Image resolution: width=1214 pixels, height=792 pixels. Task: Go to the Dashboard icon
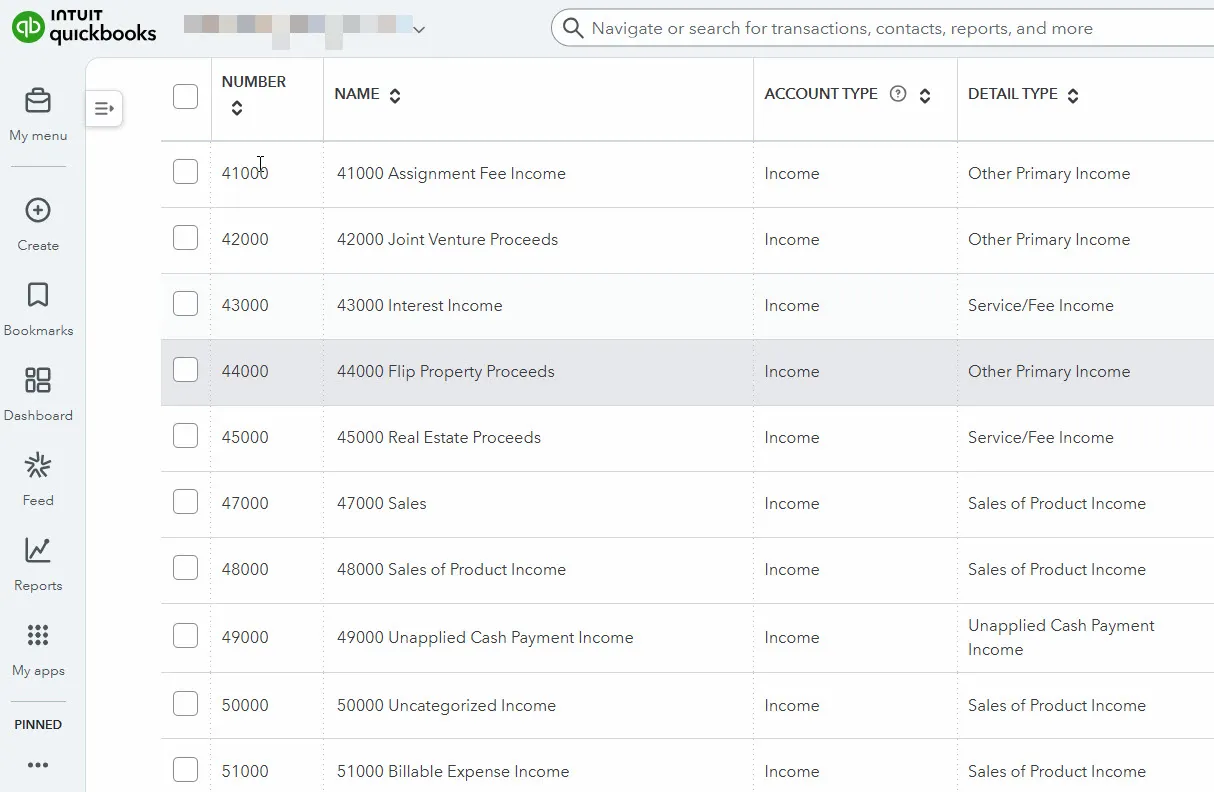pyautogui.click(x=38, y=381)
